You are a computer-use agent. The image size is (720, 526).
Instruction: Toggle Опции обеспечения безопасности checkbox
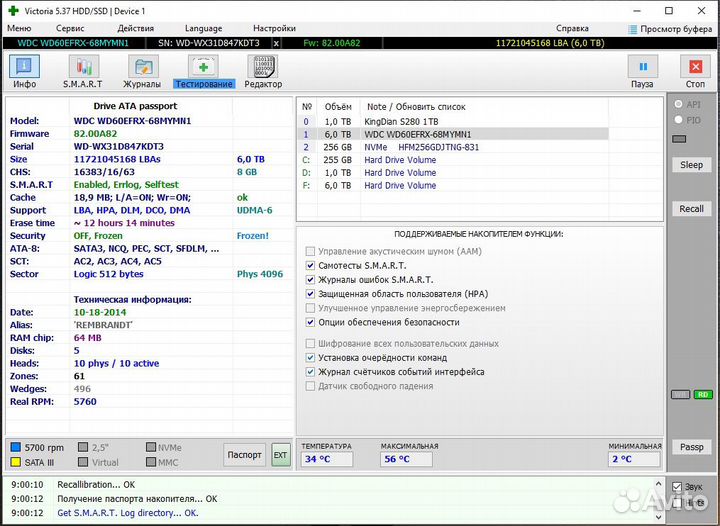click(x=310, y=322)
